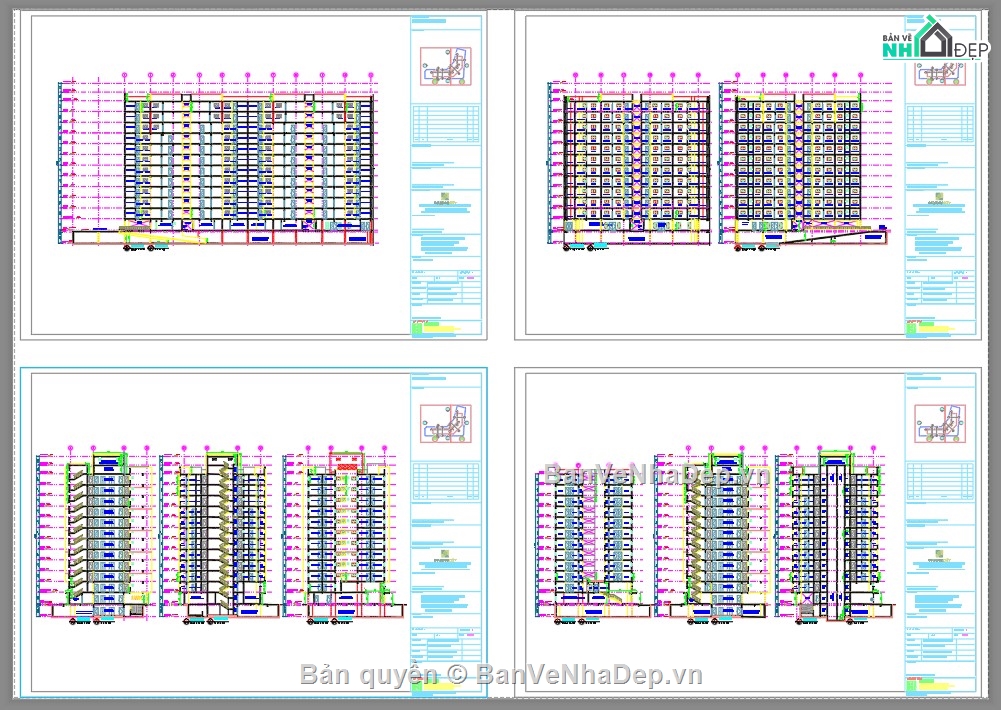The width and height of the screenshot is (1001, 710).
Task: Click key plan thumbnail in bottom-right sheet
Action: pos(939,423)
